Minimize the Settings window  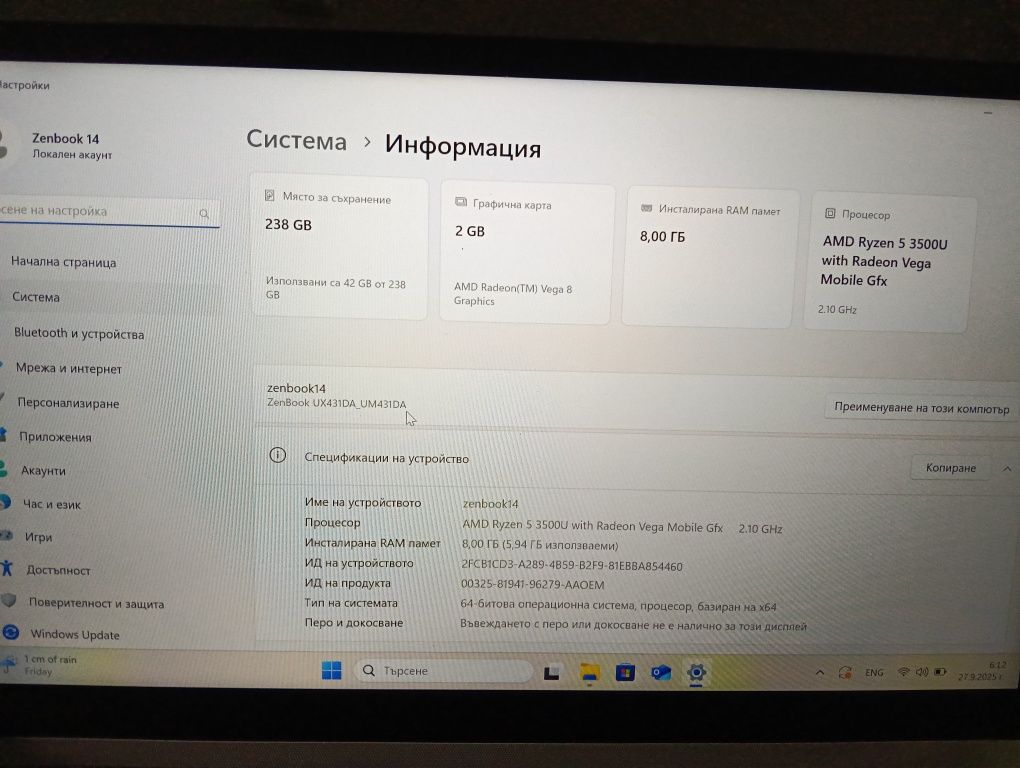(x=988, y=113)
